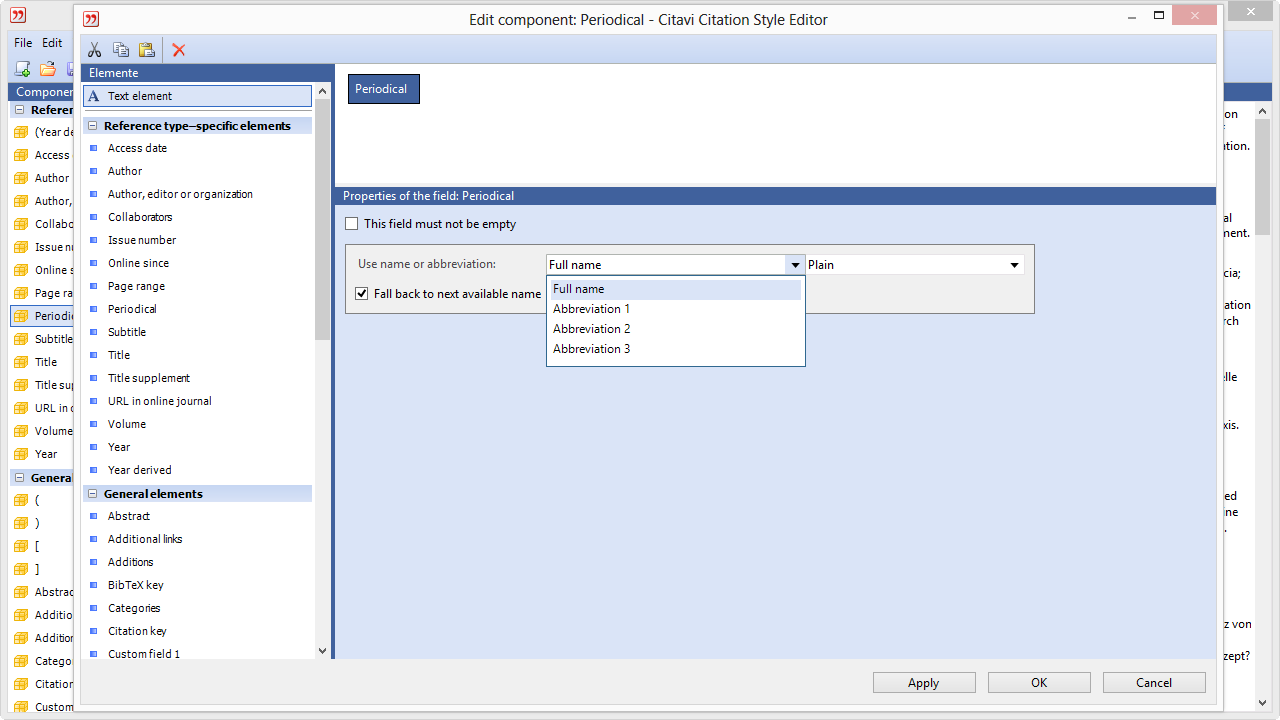Click the Collaborators element bullet icon
This screenshot has height=720, width=1280.
coord(94,217)
